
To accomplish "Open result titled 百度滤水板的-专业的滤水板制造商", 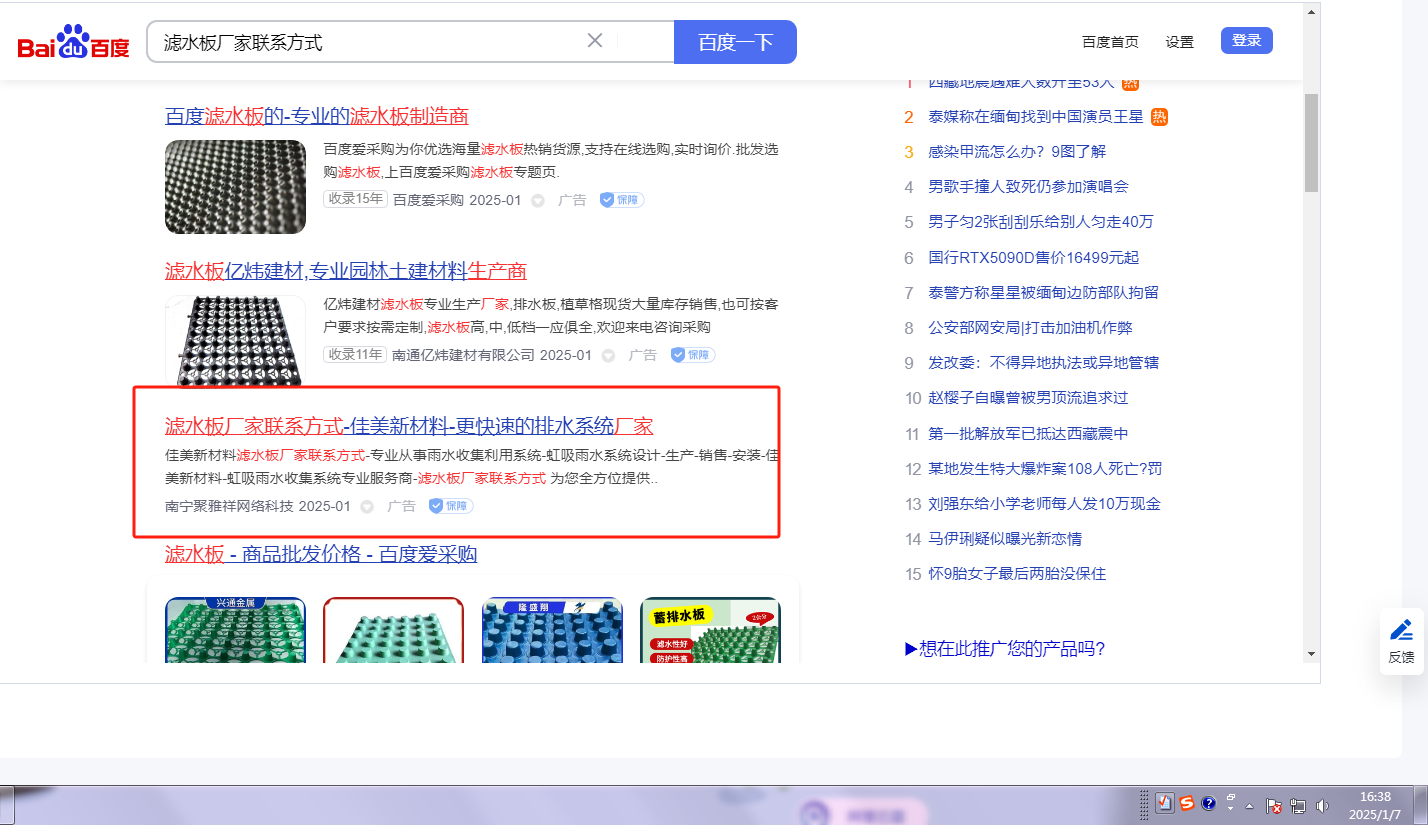I will click(317, 116).
